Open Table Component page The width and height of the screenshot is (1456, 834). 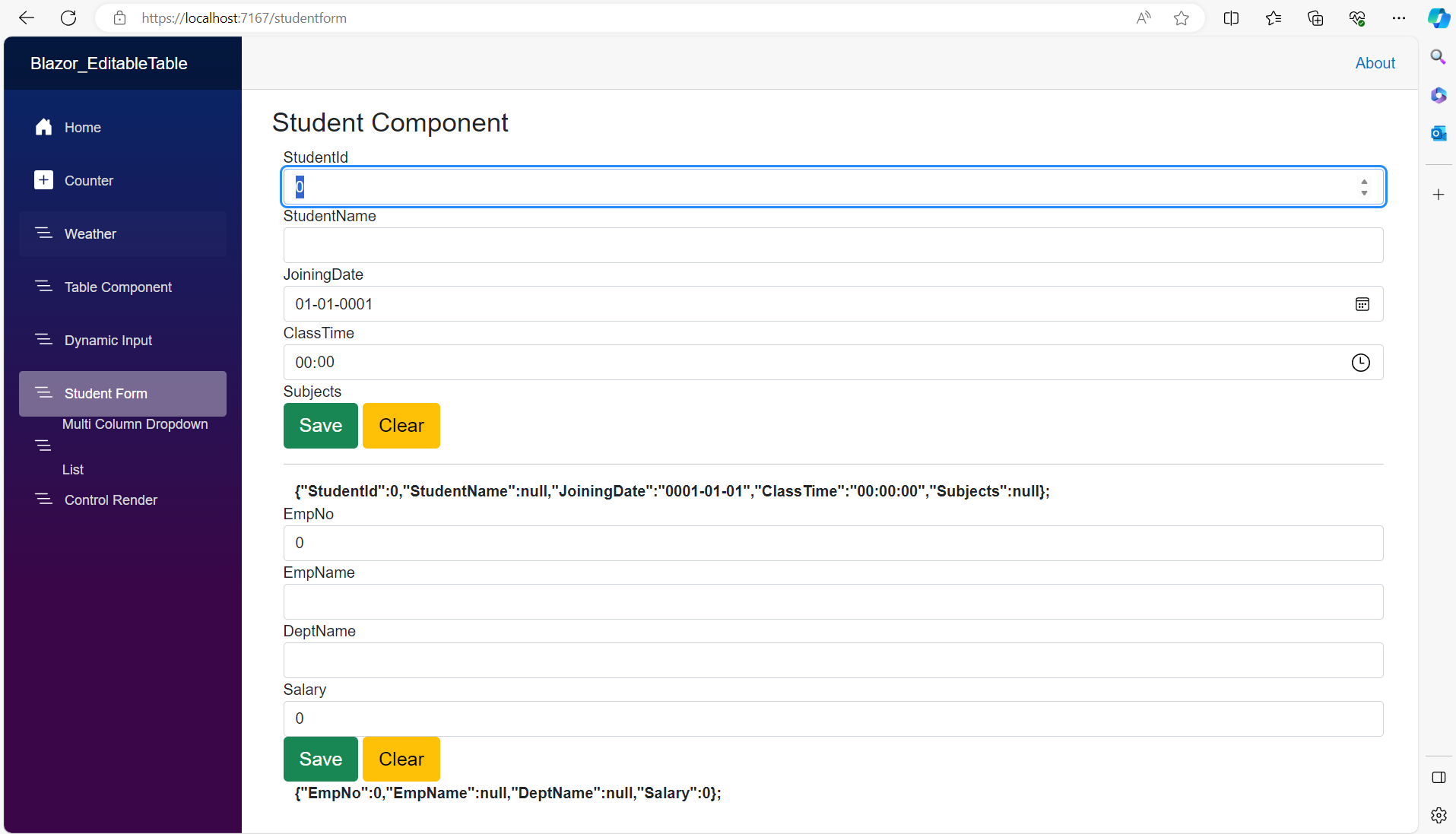122,287
